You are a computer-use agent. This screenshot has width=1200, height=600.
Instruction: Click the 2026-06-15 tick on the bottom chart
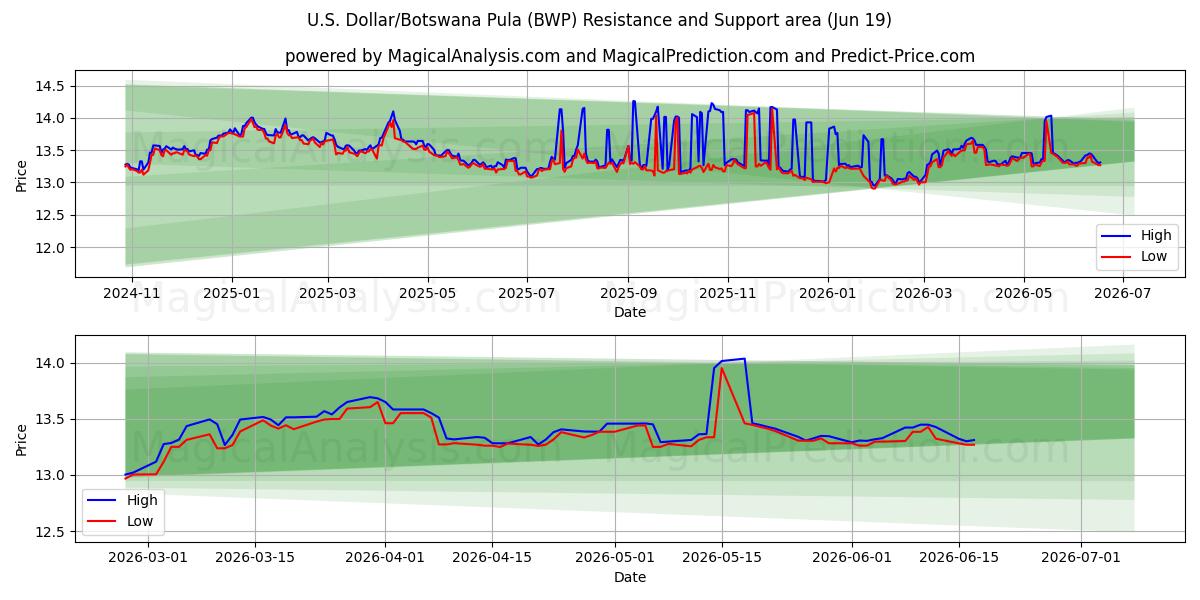click(960, 557)
